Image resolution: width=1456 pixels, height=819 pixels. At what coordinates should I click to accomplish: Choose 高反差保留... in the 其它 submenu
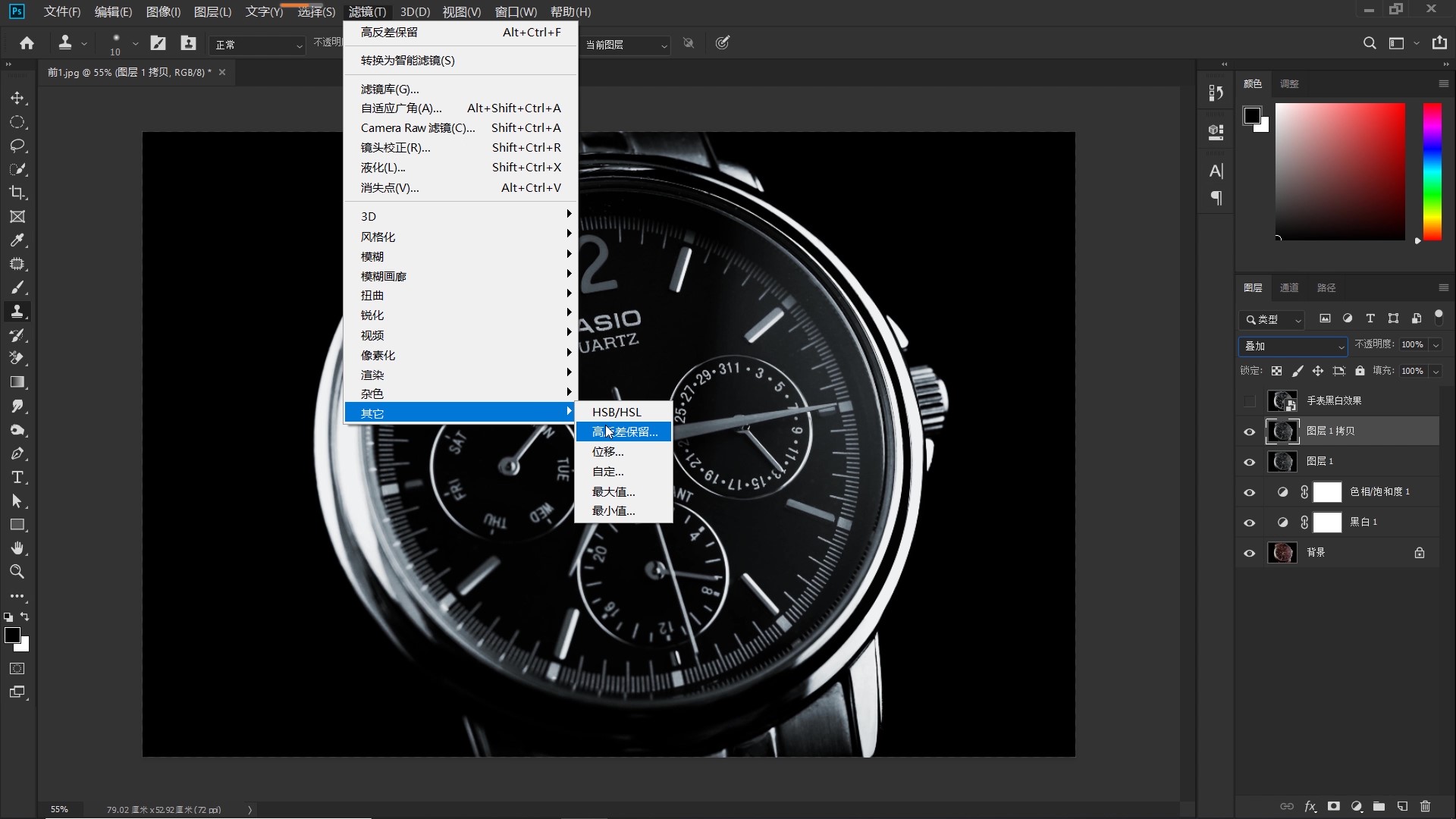[624, 431]
